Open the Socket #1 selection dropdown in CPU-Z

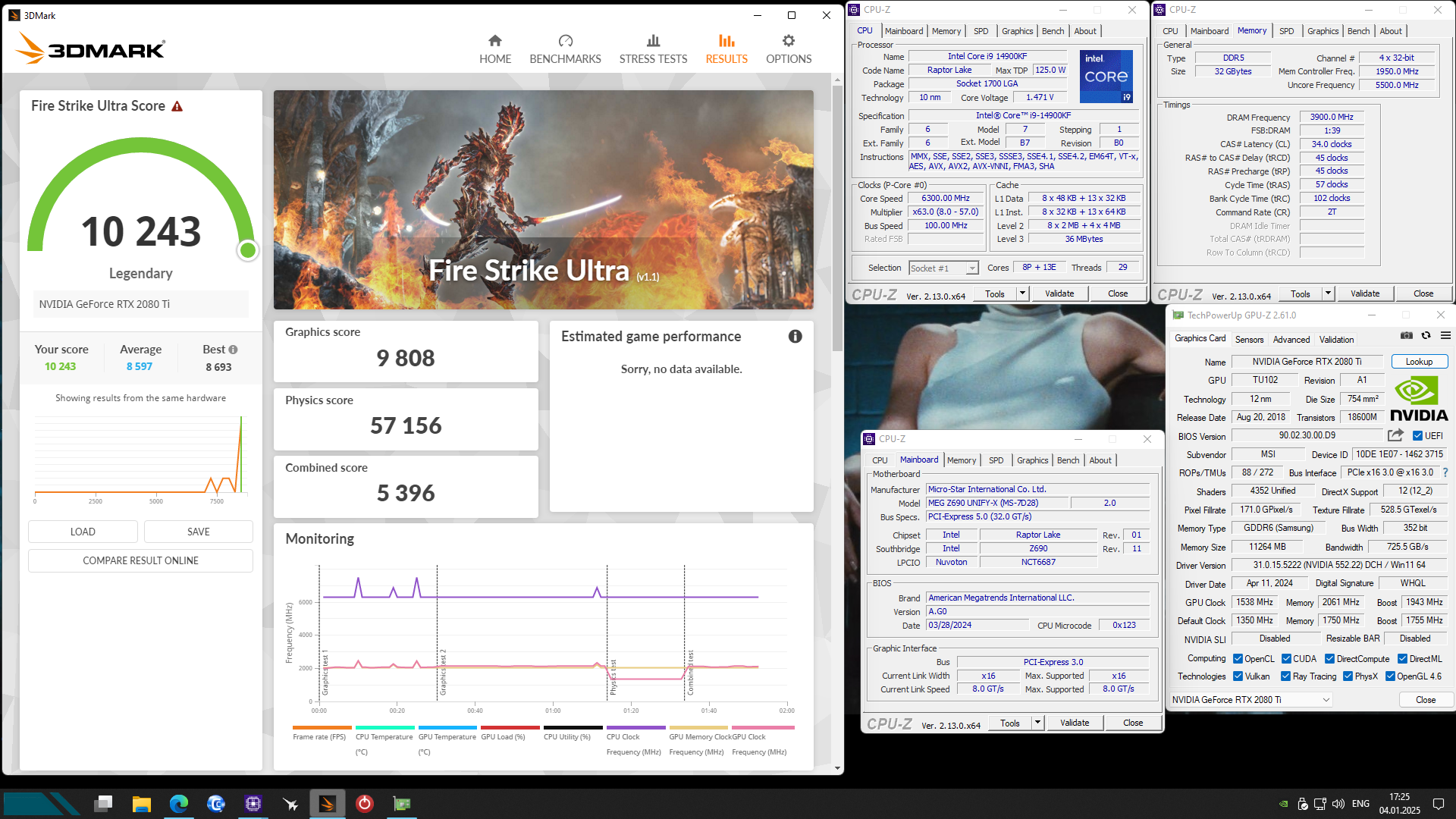pos(943,268)
